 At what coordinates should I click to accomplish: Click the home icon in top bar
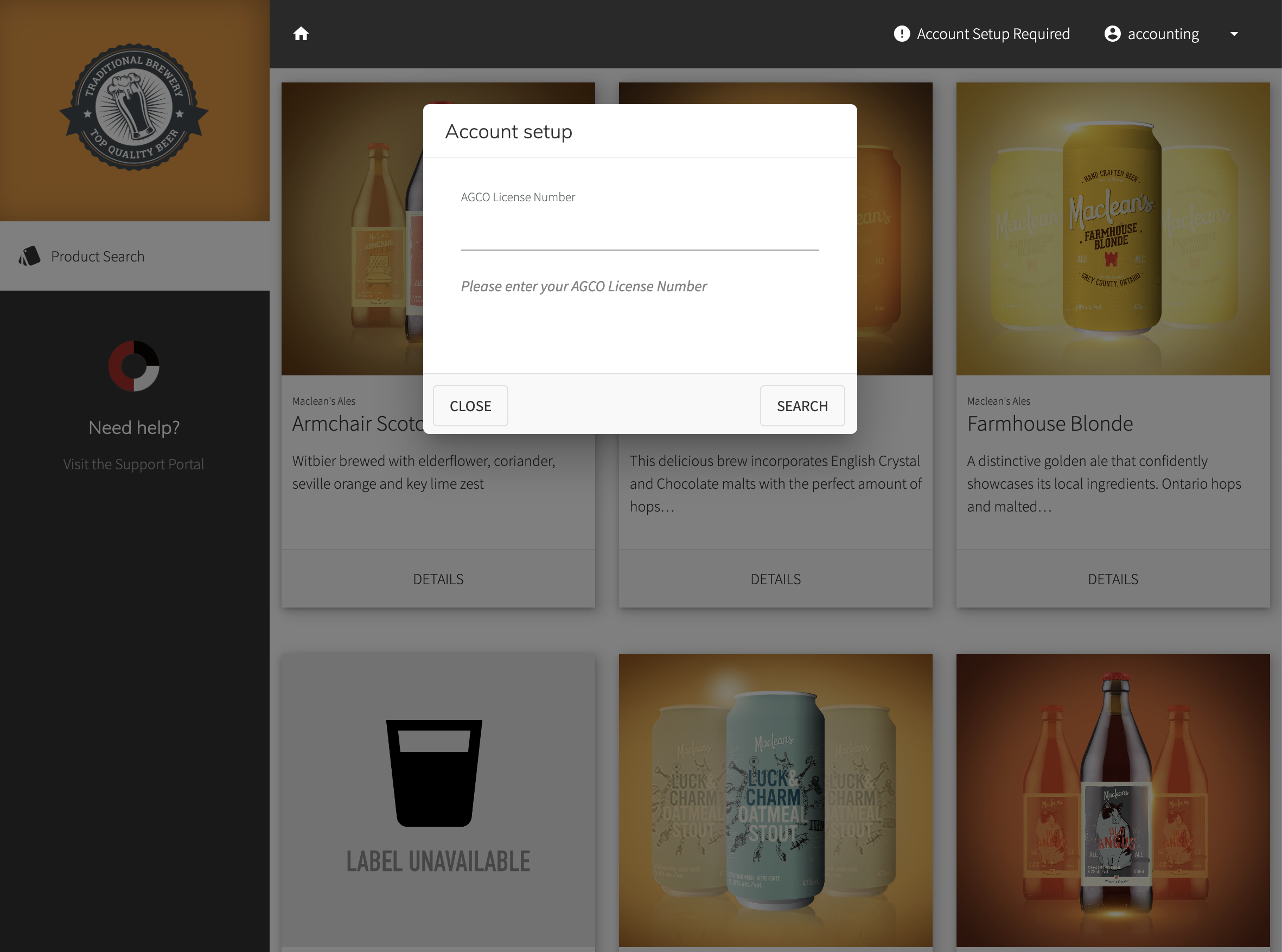[x=301, y=34]
